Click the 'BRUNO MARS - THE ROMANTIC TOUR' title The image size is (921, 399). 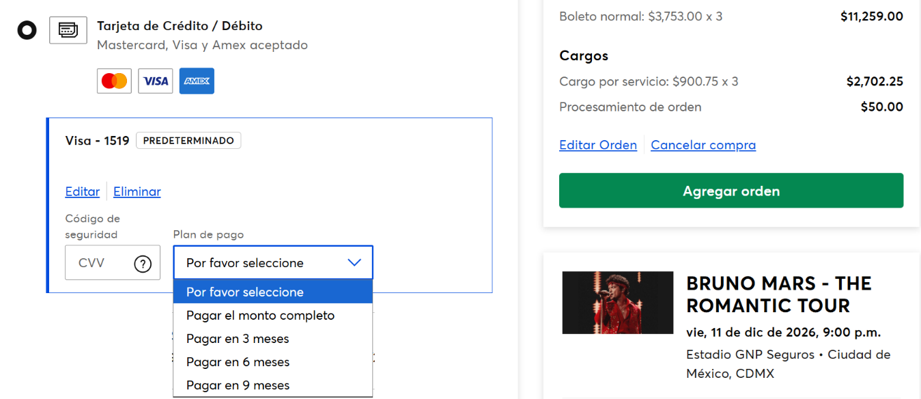click(x=779, y=295)
